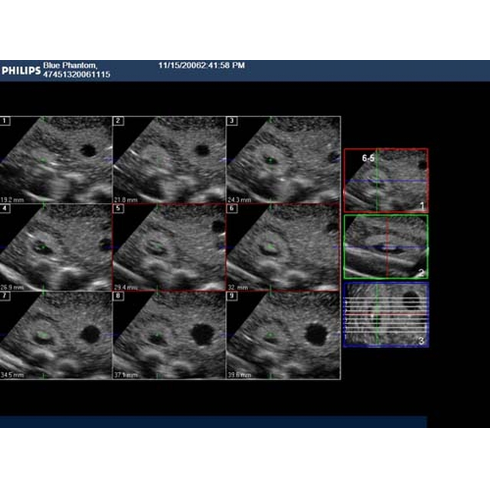Click the red slice line in view 3
The image size is (490, 490).
pos(386,314)
